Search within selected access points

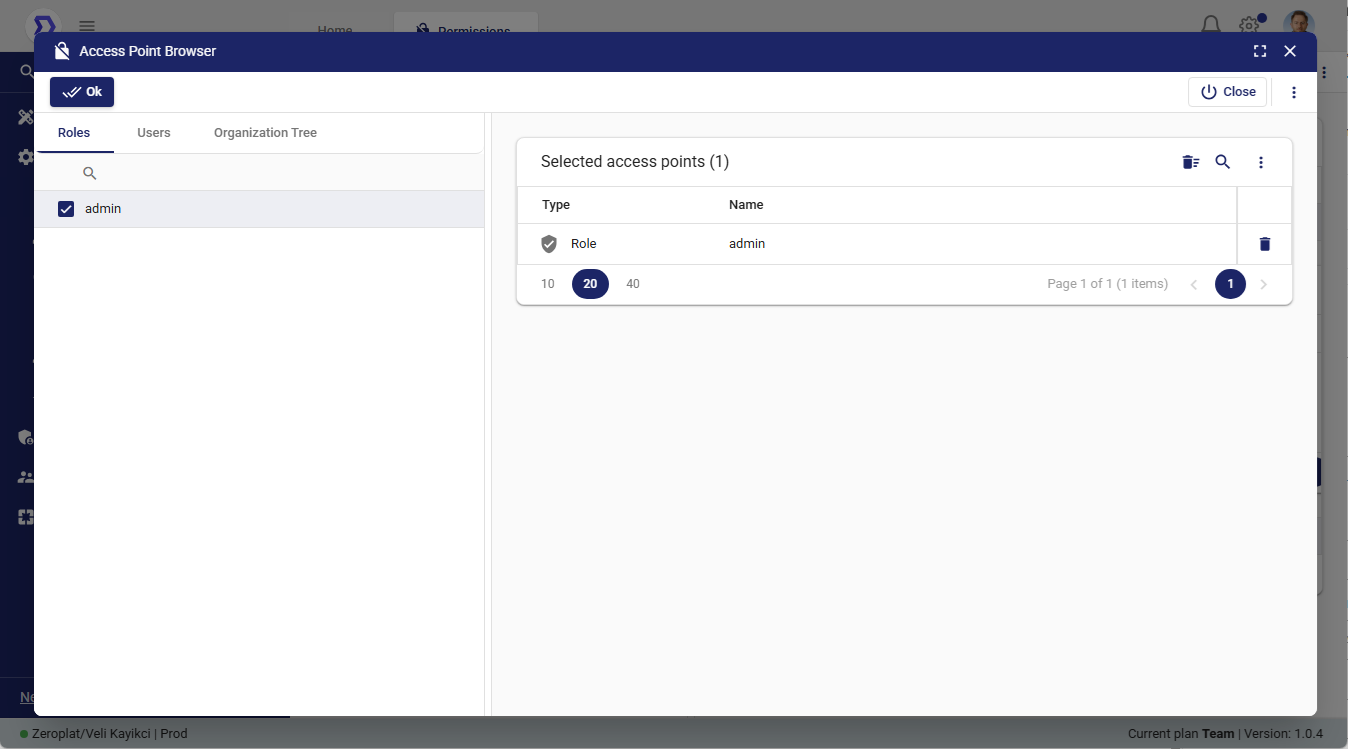1222,162
